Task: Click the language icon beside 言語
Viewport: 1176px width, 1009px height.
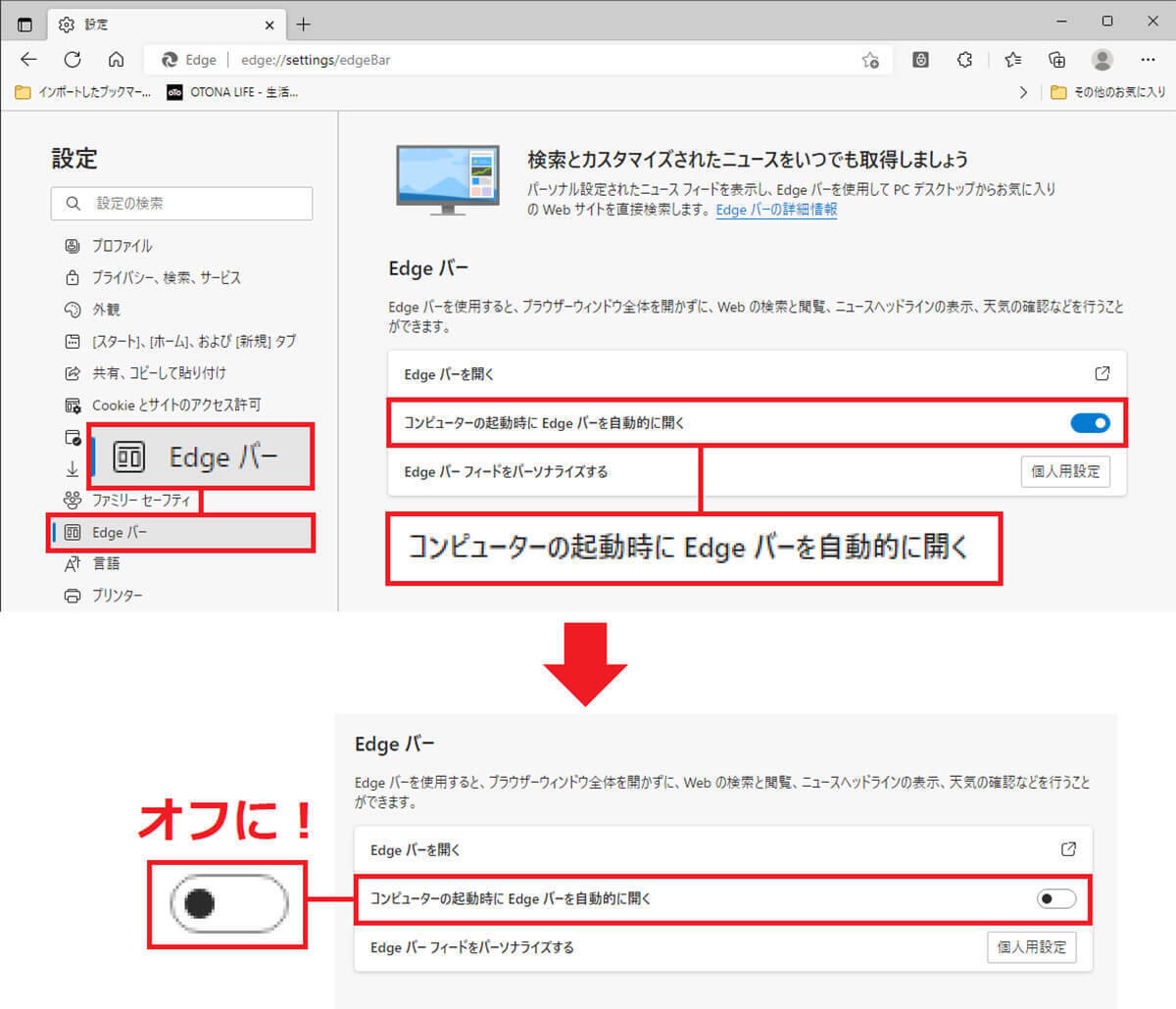Action: [x=73, y=564]
